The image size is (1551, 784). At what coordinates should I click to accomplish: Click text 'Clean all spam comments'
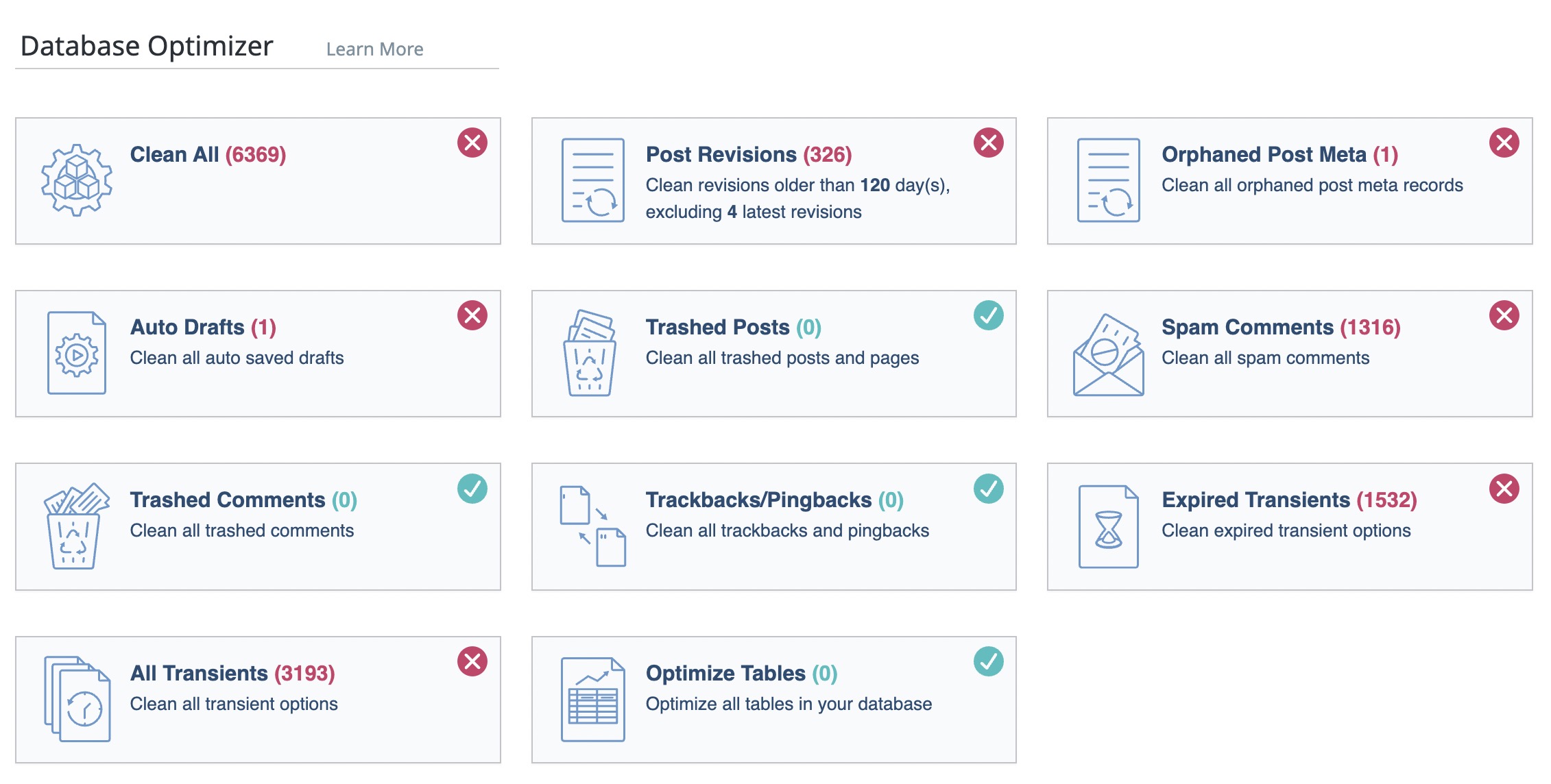click(x=1265, y=358)
